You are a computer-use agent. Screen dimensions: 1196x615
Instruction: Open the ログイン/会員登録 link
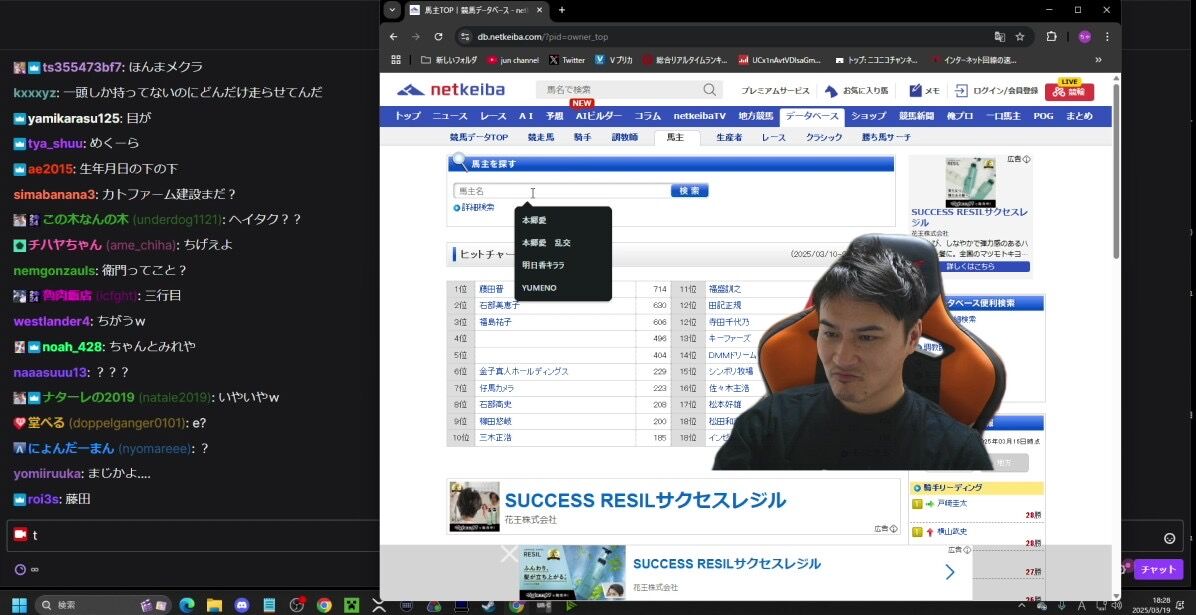(x=996, y=91)
